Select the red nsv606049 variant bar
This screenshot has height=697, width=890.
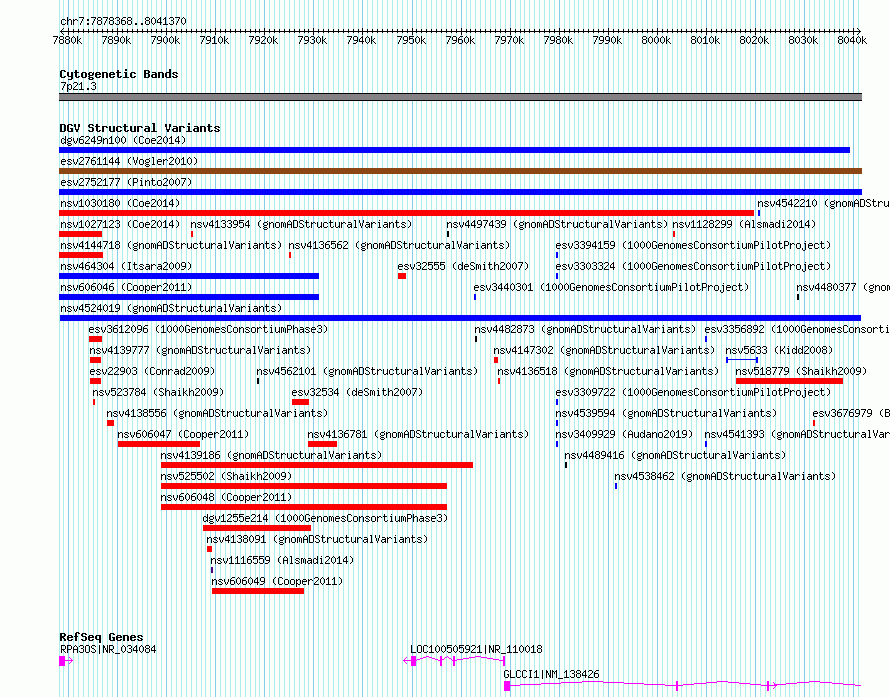click(258, 591)
